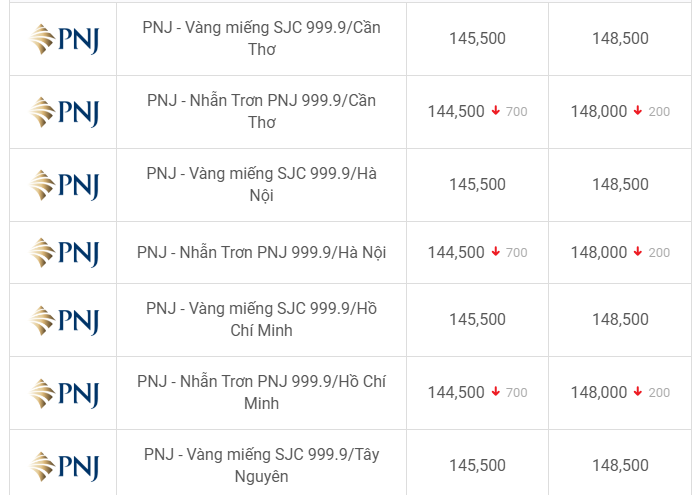Screen dimensions: 695x495
Task: Click red down arrow beside 144,500 in Hồ Chí Minh row
Action: click(496, 392)
